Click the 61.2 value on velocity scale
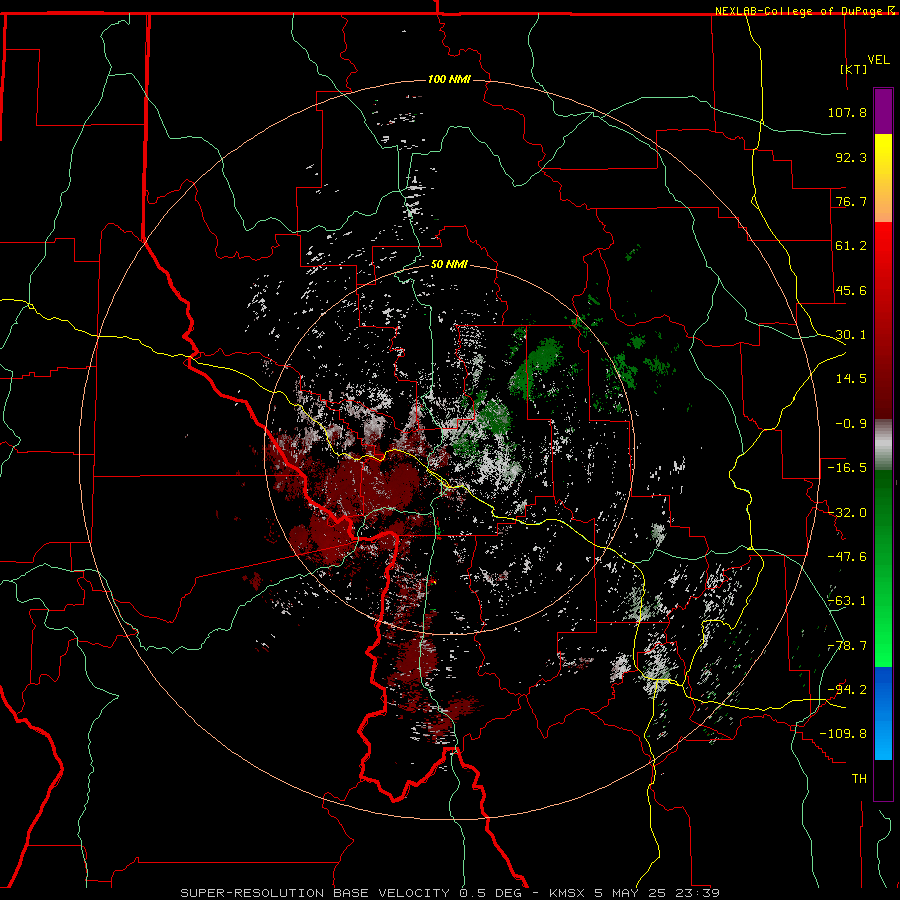This screenshot has width=900, height=900. point(851,246)
